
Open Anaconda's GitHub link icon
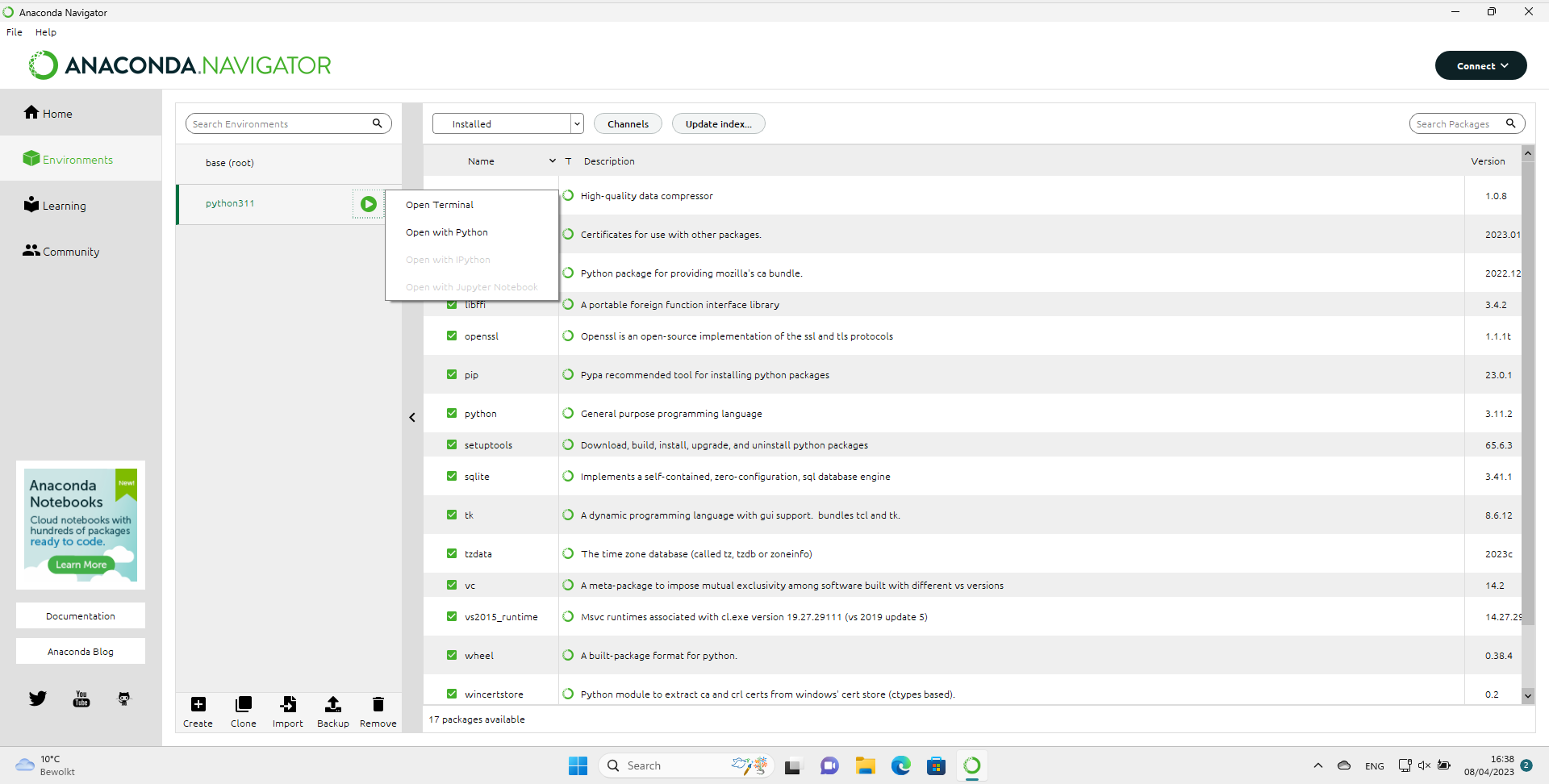pos(124,699)
